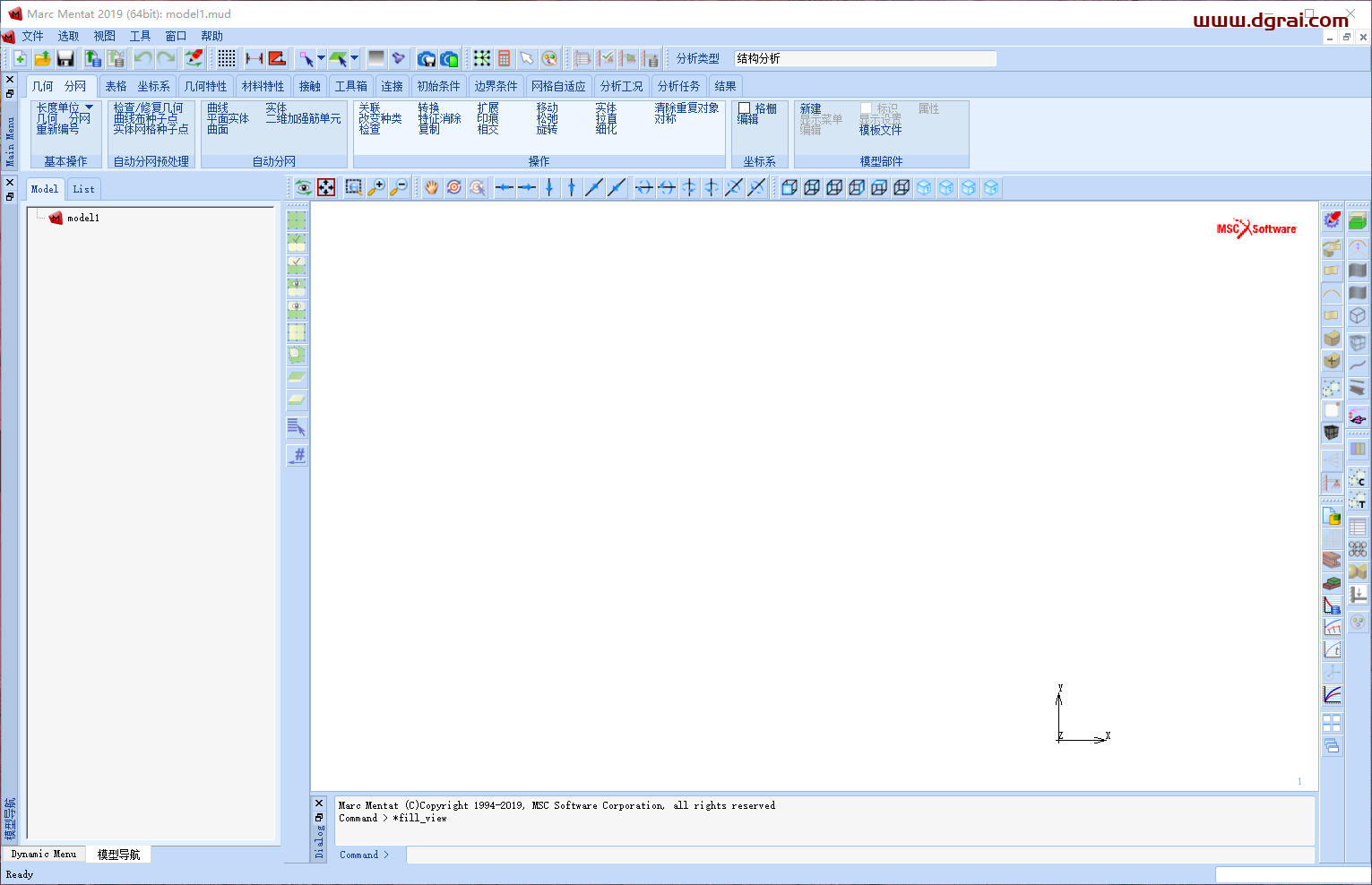The height and width of the screenshot is (885, 1372).
Task: Click the move view down arrow icon
Action: [x=549, y=187]
